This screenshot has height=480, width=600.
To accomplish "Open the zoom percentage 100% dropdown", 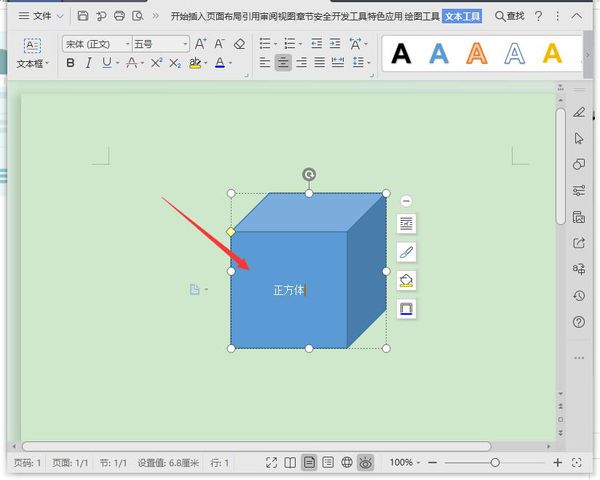I will point(405,463).
